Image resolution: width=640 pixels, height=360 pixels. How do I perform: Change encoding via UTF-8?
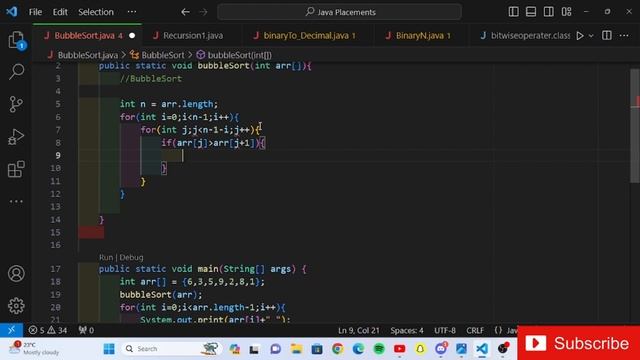click(445, 330)
